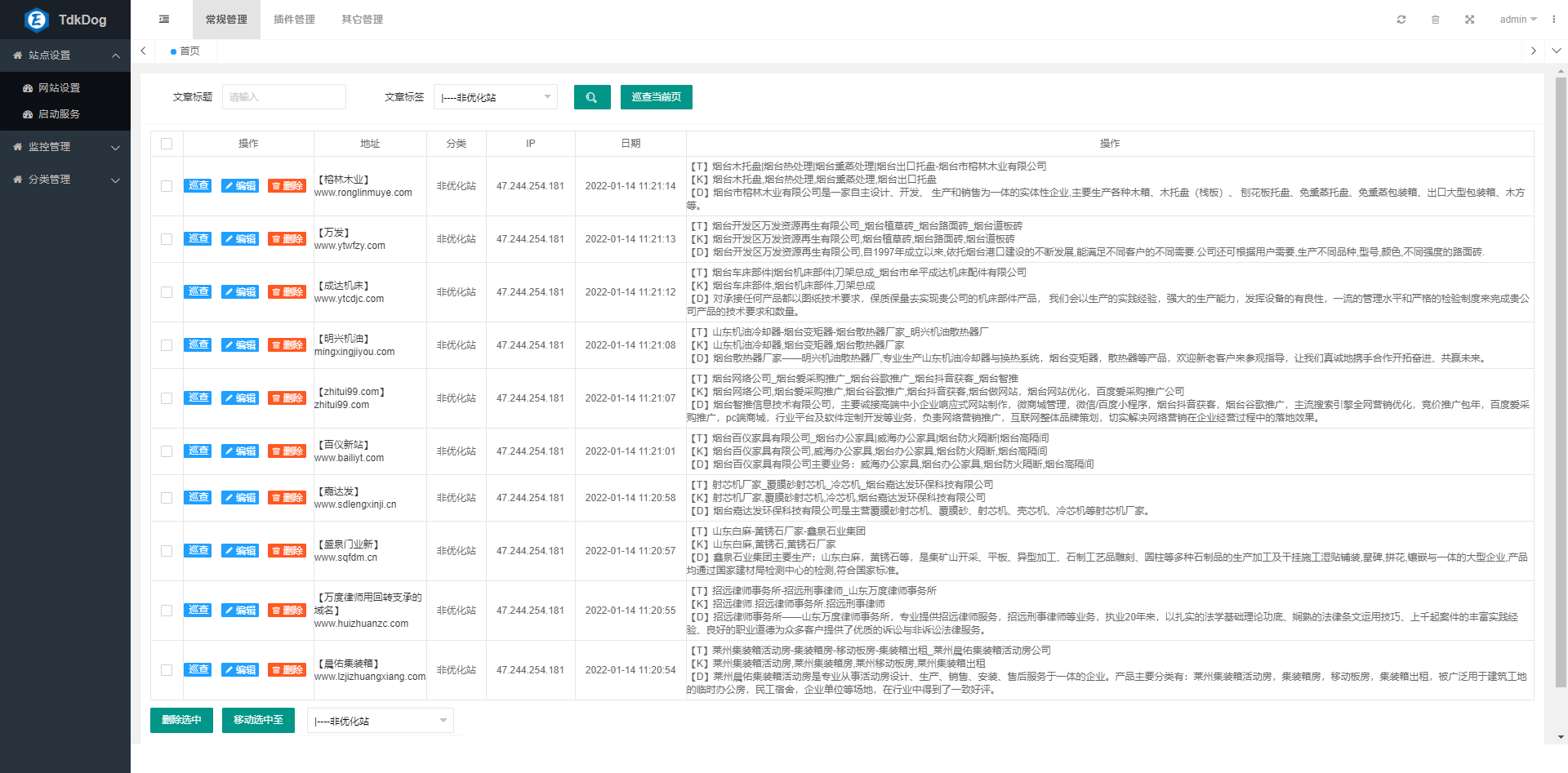
Task: Click the 地址 column header
Action: [370, 144]
